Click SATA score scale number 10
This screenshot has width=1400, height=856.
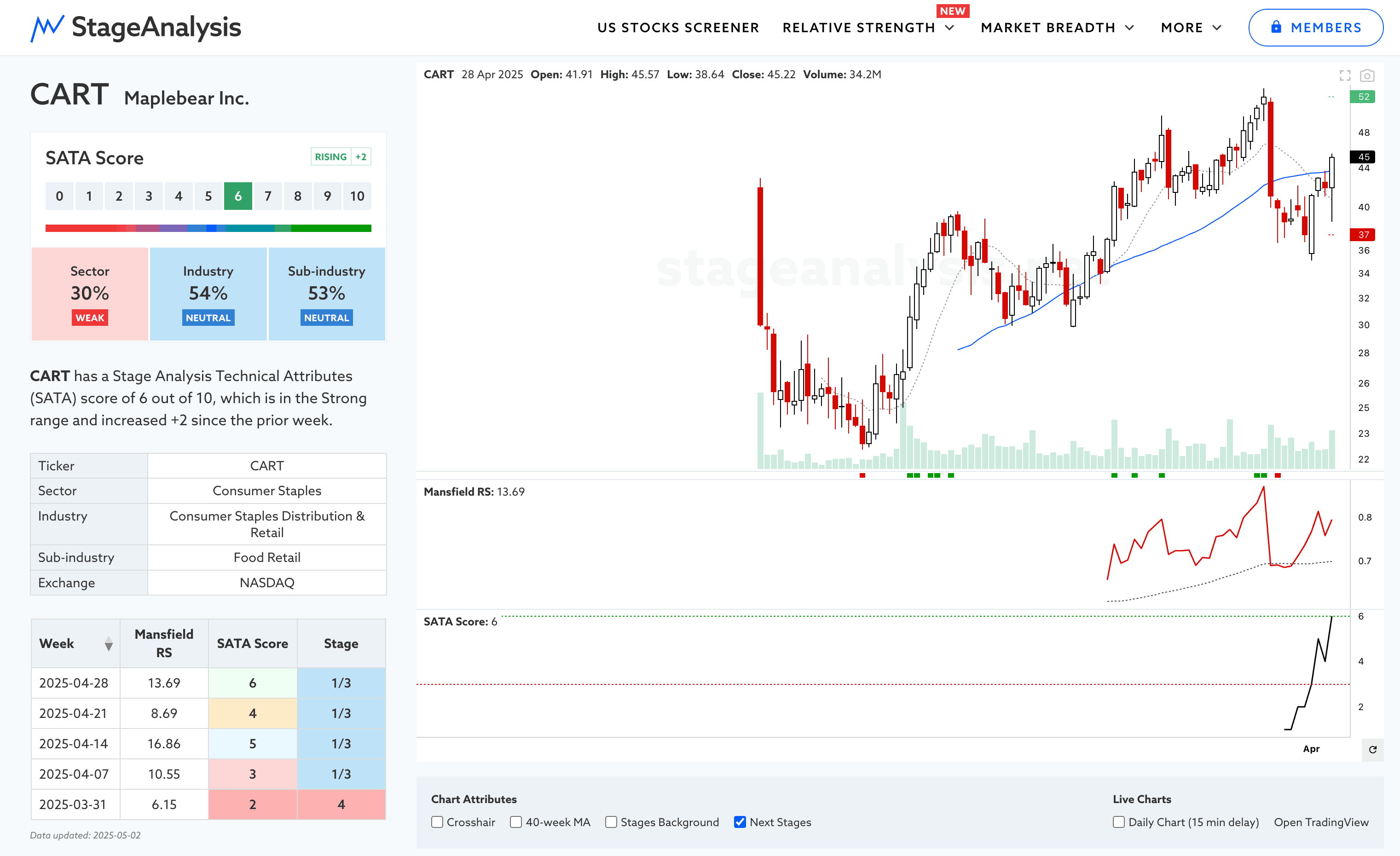pyautogui.click(x=357, y=196)
